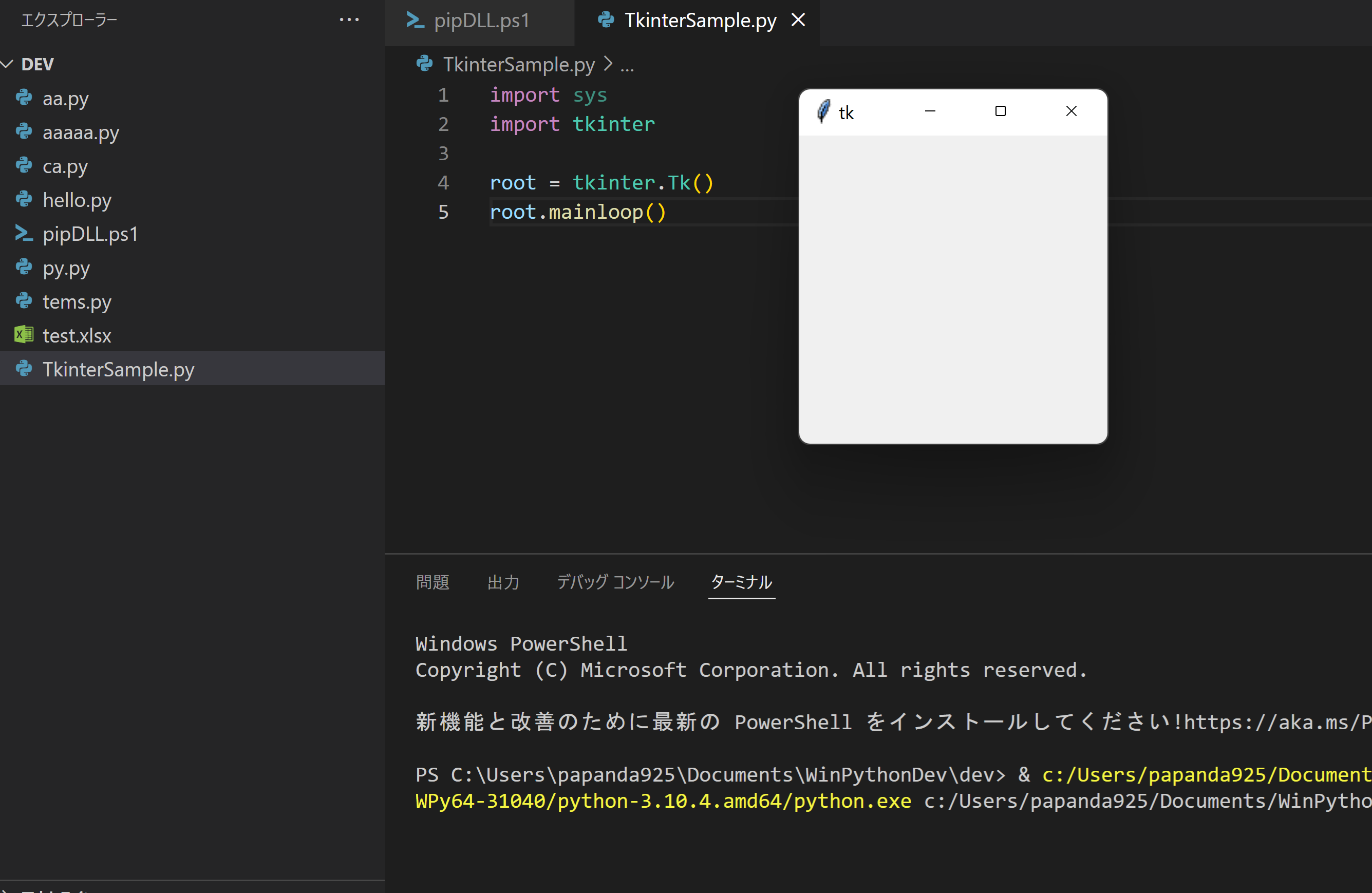
Task: Click line number 1 in the gutter
Action: point(443,95)
